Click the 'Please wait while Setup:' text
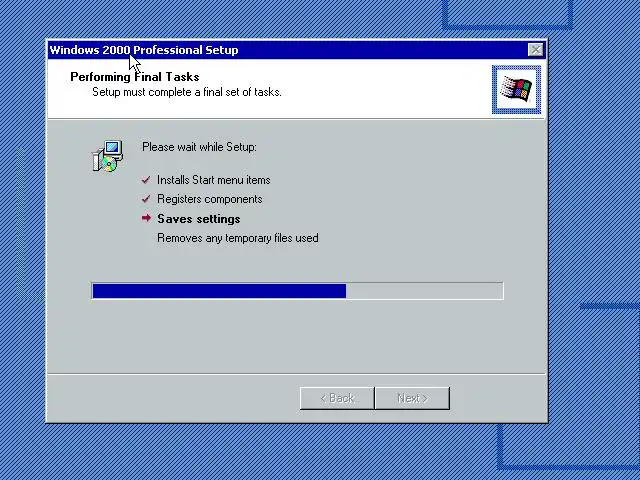The image size is (640, 480). click(199, 147)
